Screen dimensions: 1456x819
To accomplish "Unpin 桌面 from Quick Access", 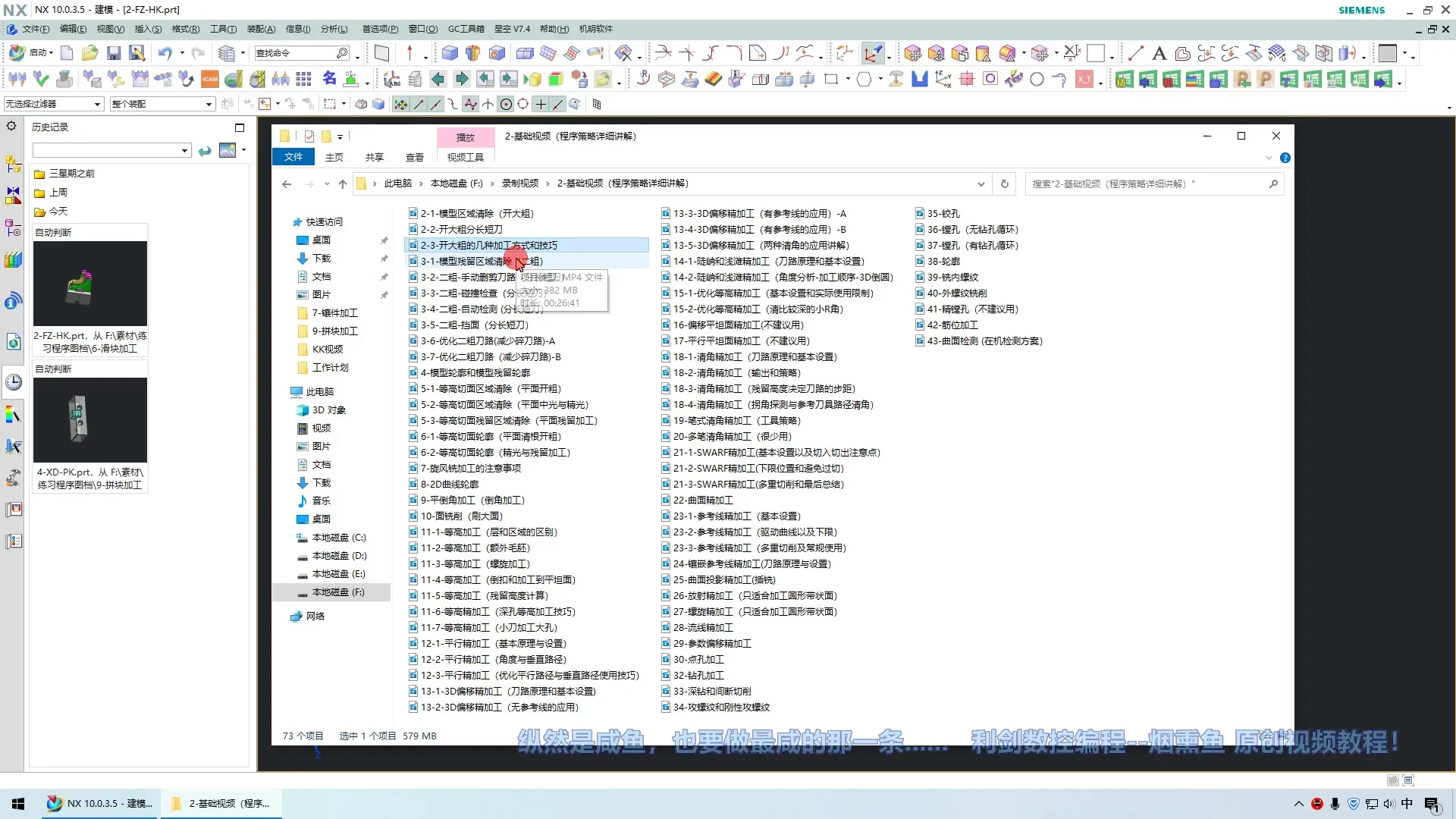I will click(x=385, y=240).
